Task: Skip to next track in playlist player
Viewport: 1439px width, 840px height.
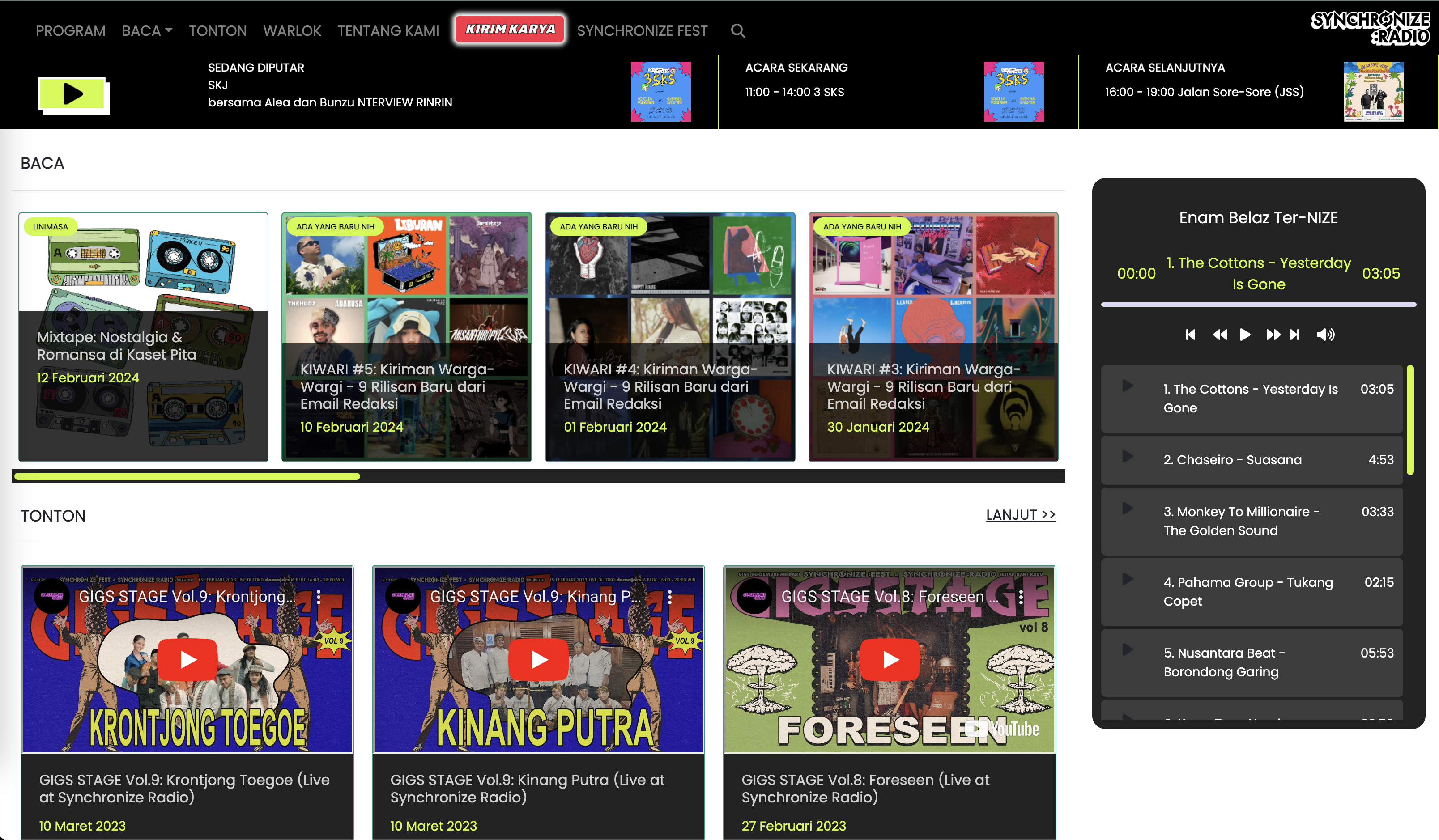Action: pos(1294,335)
